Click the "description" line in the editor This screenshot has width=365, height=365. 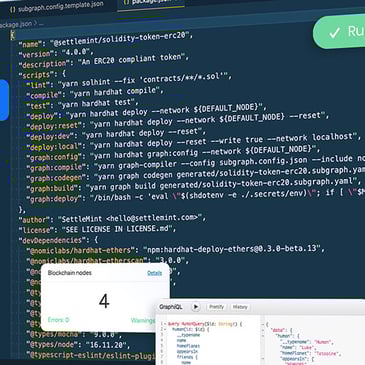click(x=104, y=61)
